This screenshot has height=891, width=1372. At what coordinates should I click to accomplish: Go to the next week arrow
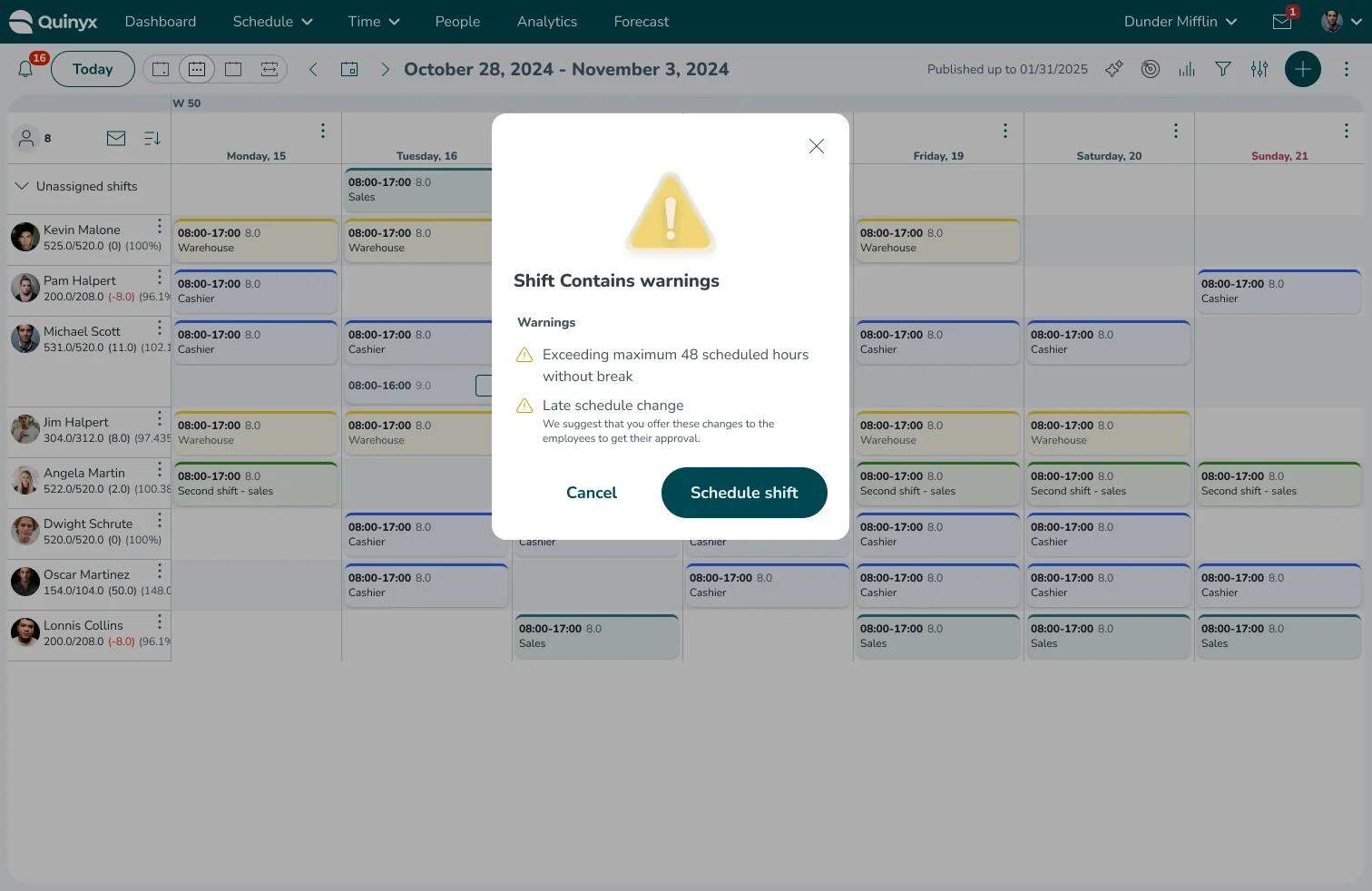[x=386, y=69]
